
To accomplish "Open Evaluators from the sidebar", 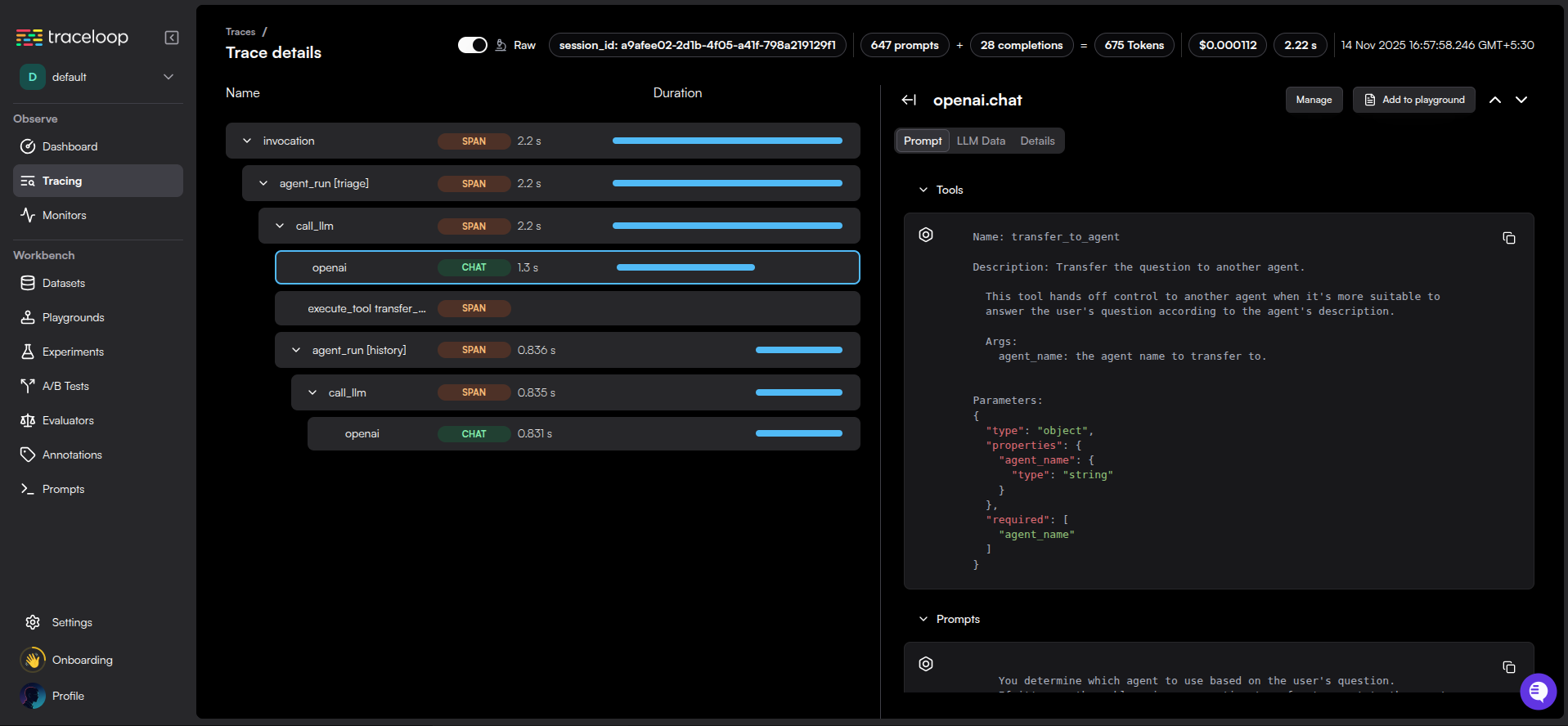I will click(x=68, y=420).
